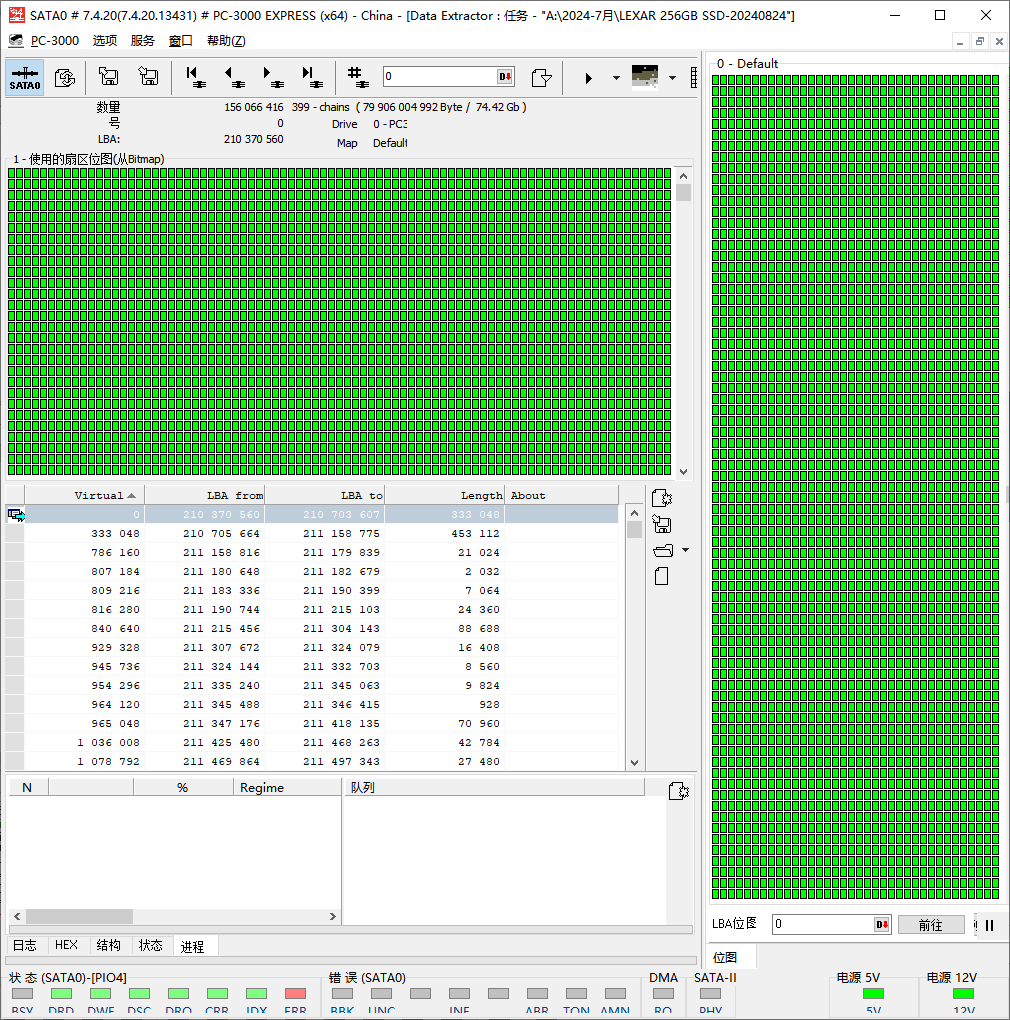
Task: Click the grid hash toolbar icon
Action: (x=358, y=77)
